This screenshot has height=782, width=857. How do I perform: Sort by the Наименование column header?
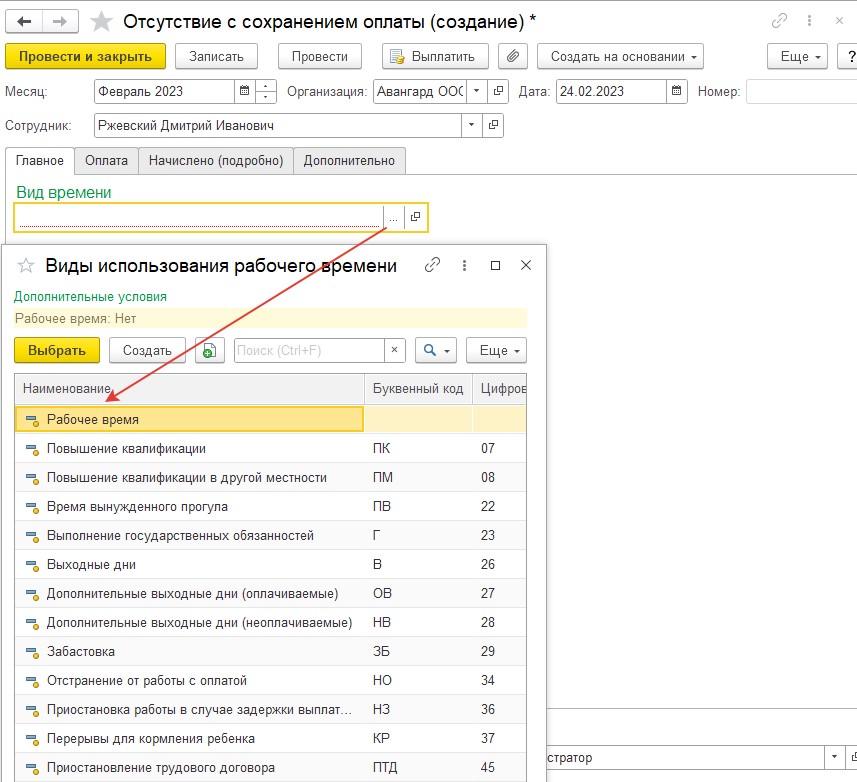pos(189,389)
